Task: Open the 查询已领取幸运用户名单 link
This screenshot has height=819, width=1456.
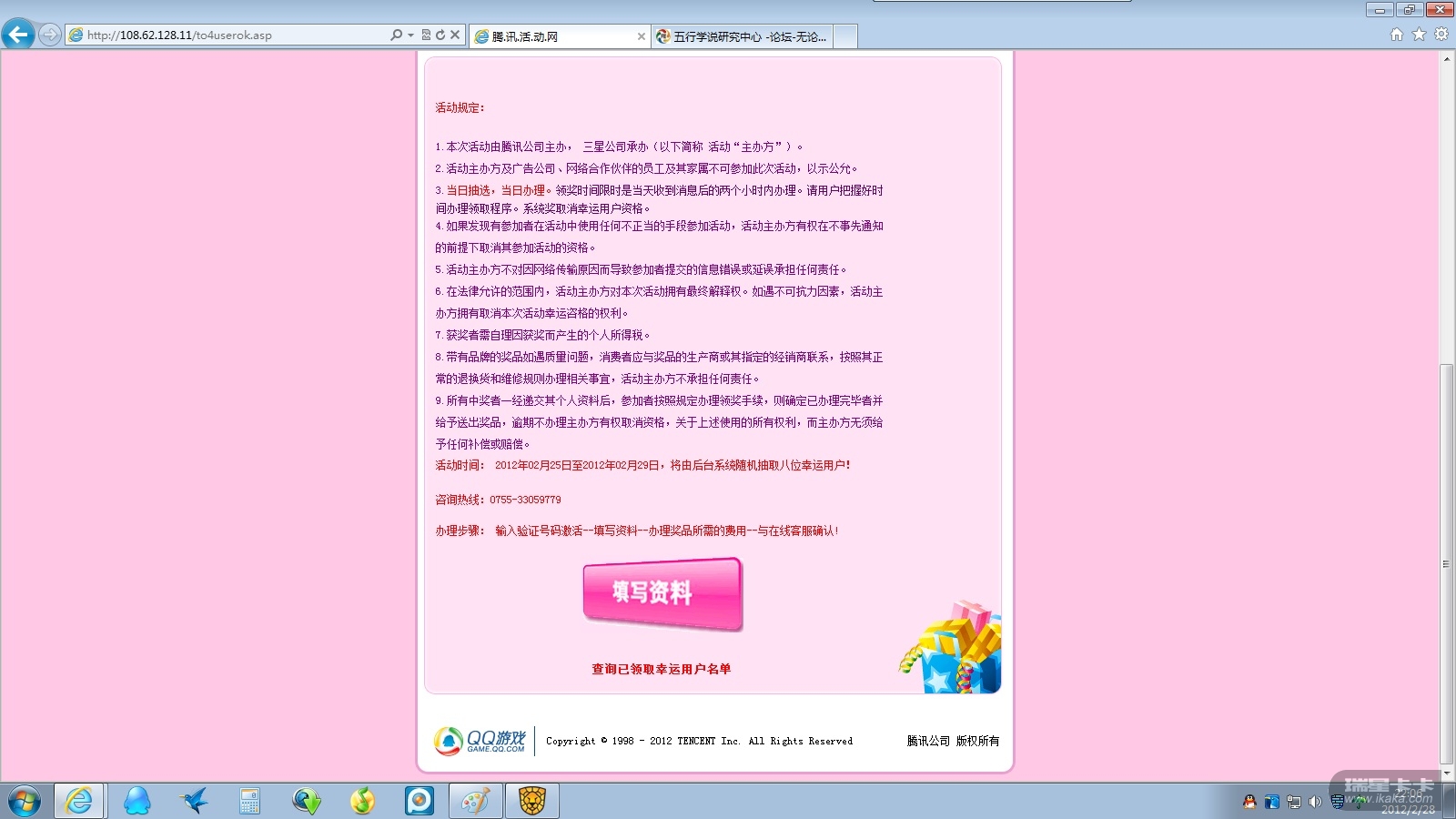Action: (x=662, y=669)
